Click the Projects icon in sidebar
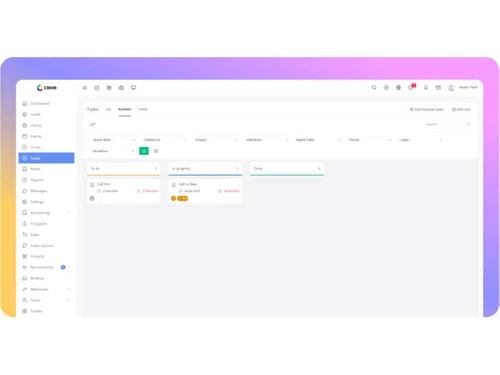This screenshot has width=500, height=375. point(25,256)
